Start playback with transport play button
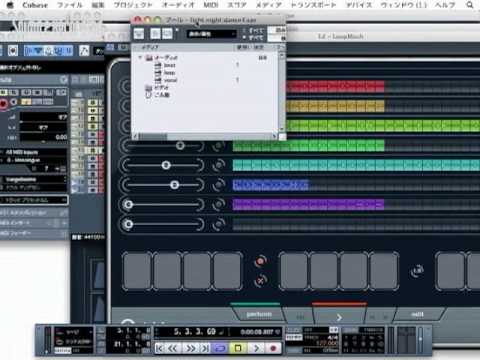Image resolution: width=480 pixels, height=360 pixels. pos(256,348)
